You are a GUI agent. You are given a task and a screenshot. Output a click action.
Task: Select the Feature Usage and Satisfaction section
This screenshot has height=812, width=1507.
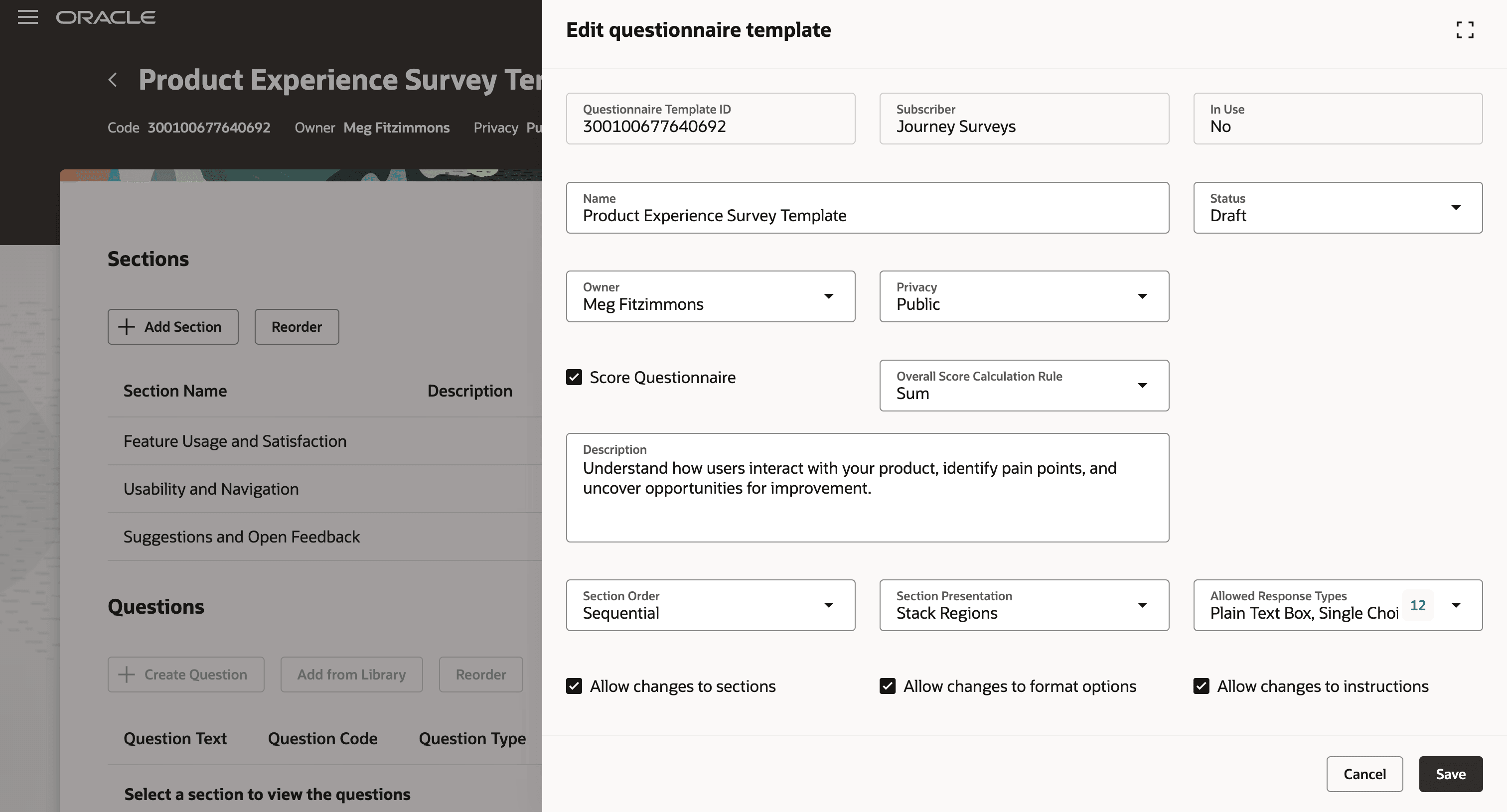pos(235,441)
